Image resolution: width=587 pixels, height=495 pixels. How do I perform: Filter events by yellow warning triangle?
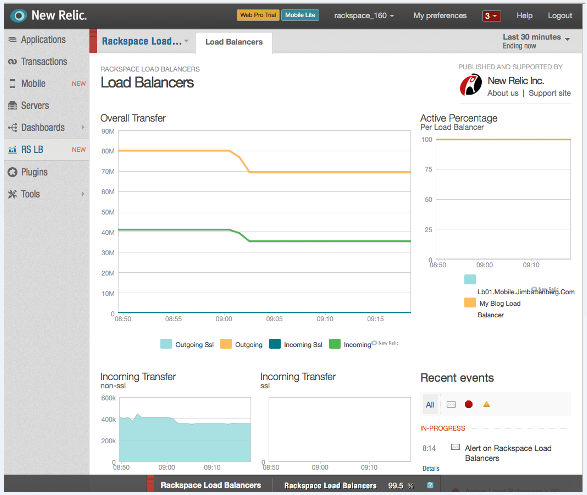coord(486,404)
